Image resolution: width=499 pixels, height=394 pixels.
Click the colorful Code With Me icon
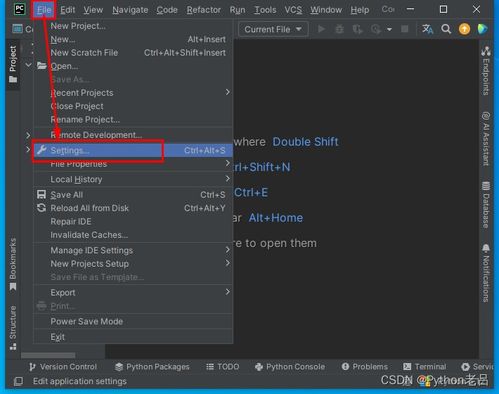coord(482,29)
